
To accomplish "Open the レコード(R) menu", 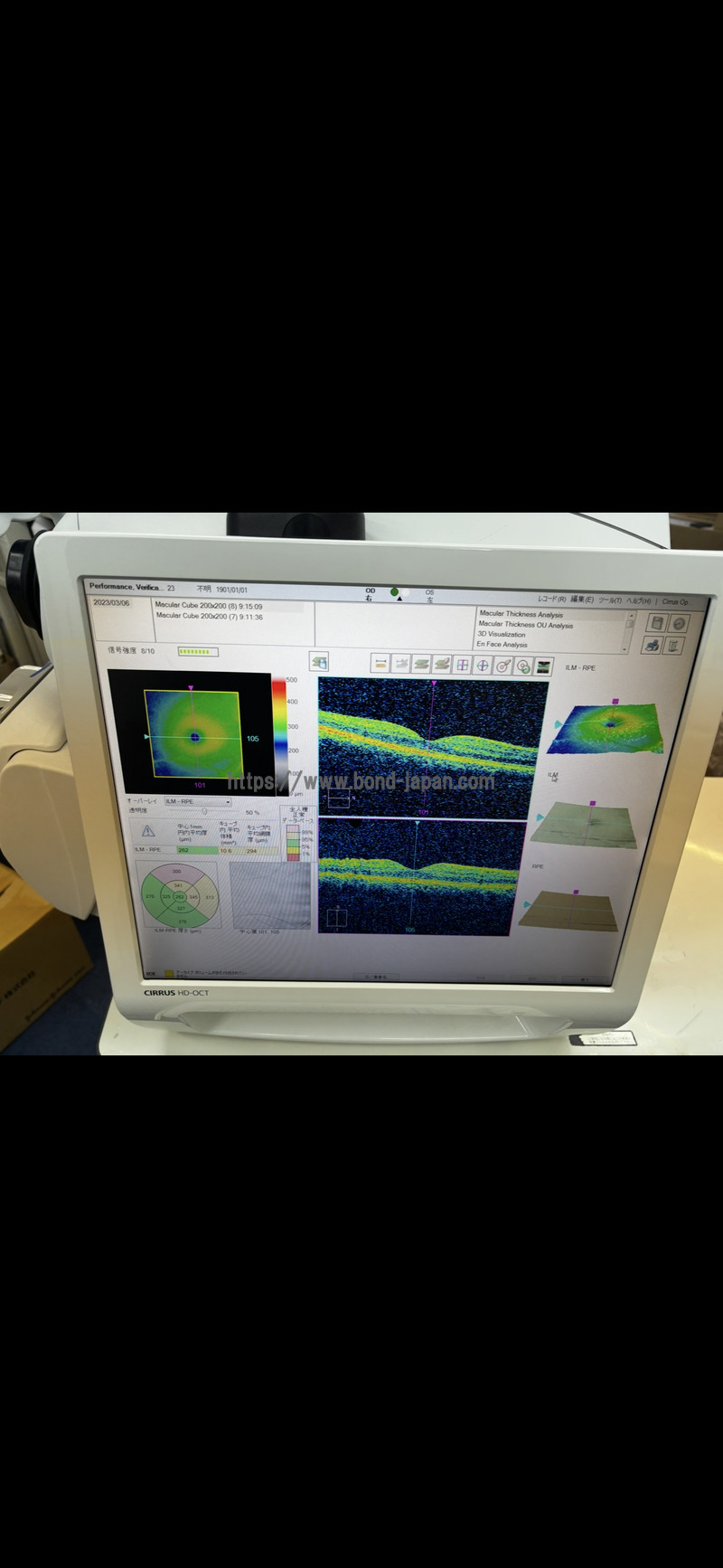I will tap(551, 600).
